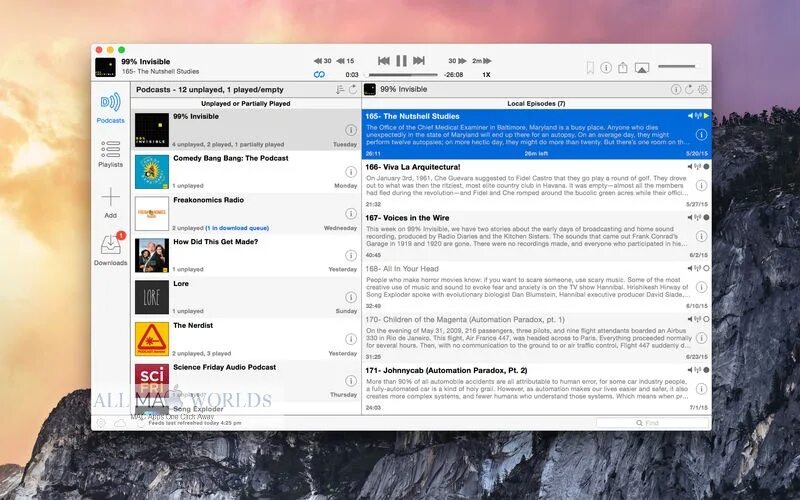Viewport: 800px width, 500px height.
Task: Select the Lore podcast
Action: click(x=246, y=297)
